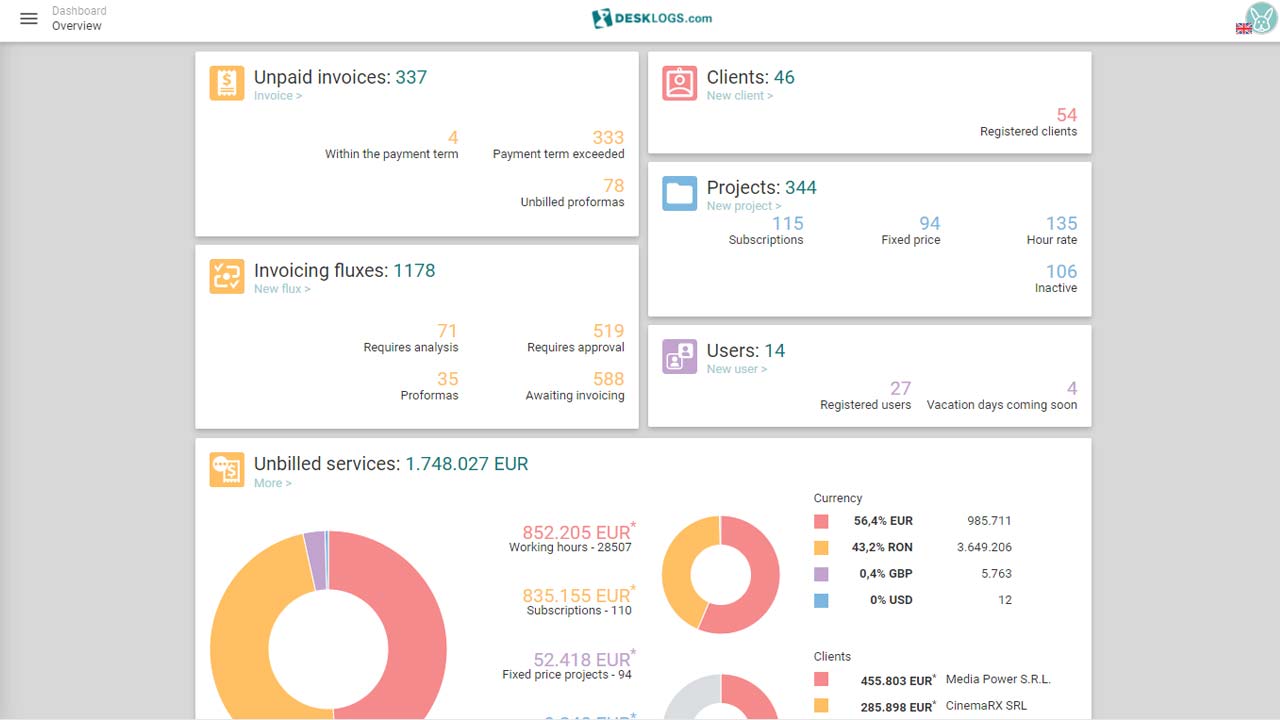Click the 455.803 EUR client amount

[898, 680]
